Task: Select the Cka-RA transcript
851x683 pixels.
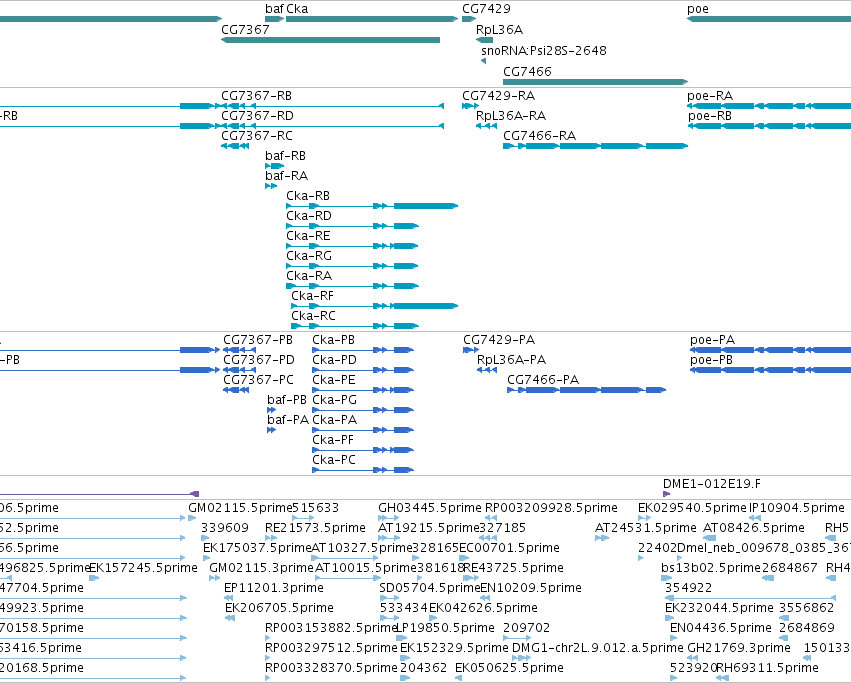Action: 353,286
